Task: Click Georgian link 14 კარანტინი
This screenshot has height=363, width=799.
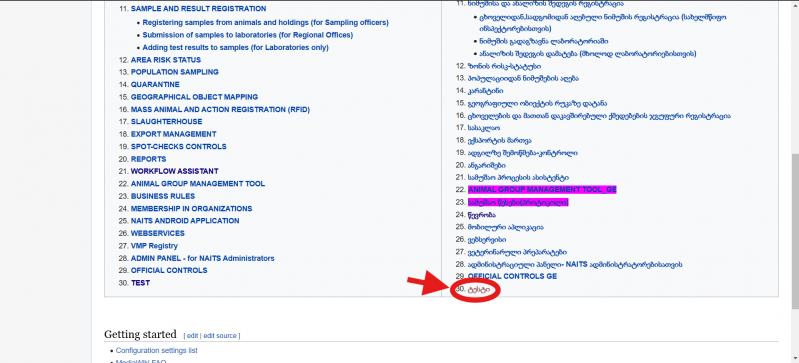Action: (485, 91)
